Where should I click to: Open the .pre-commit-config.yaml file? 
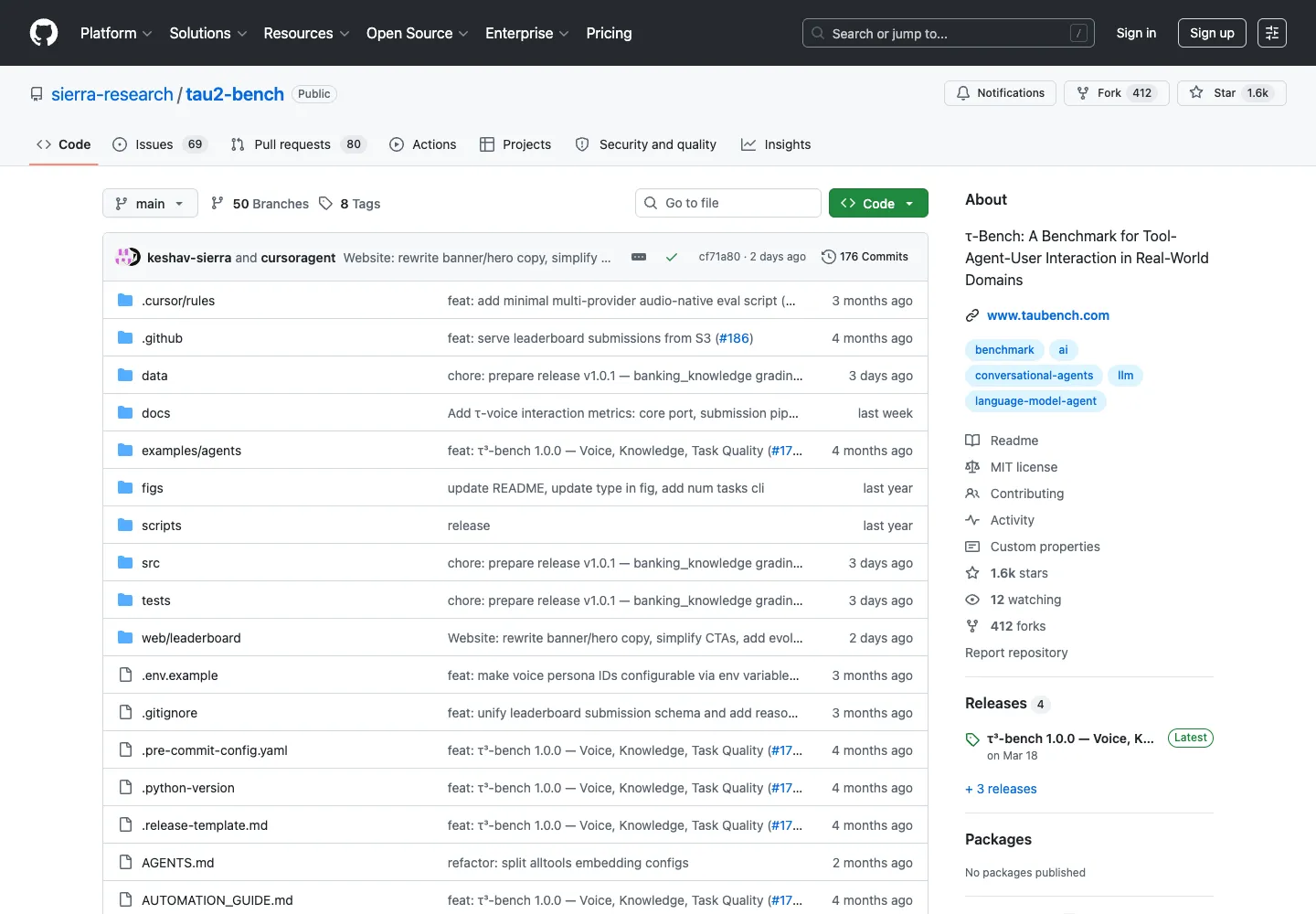(215, 750)
